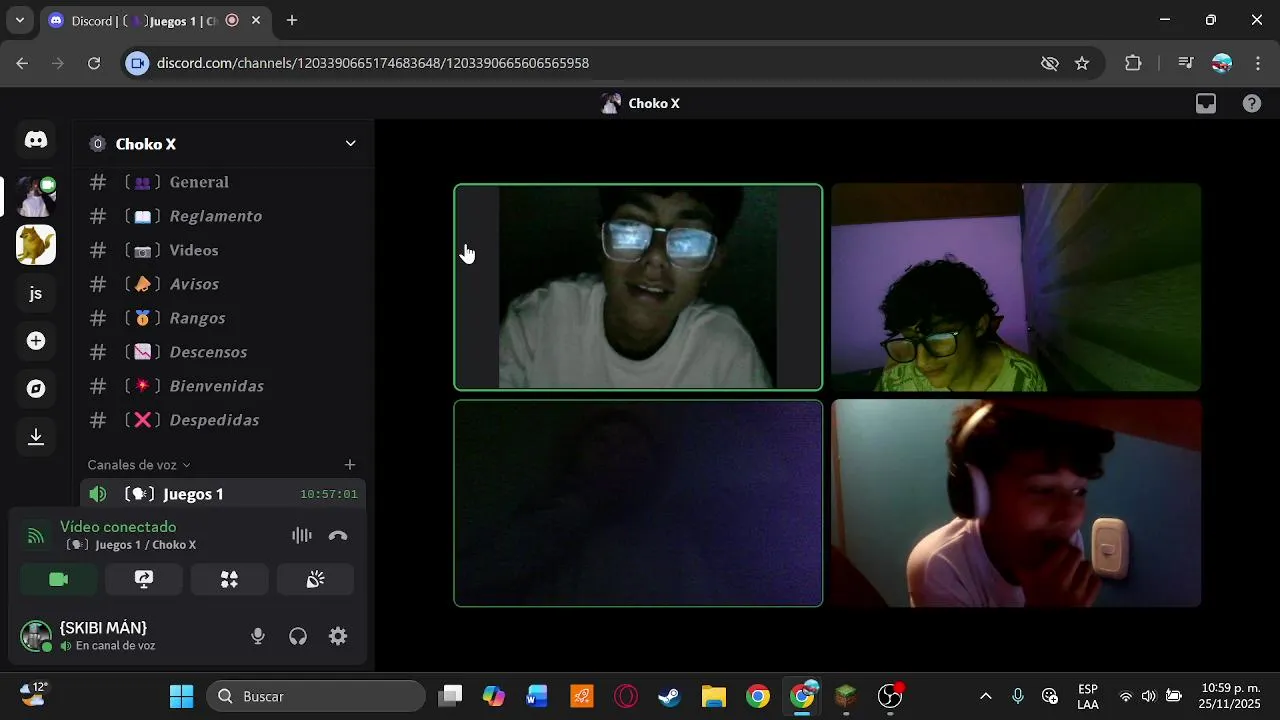Open the taskbar clock and date
This screenshot has width=1280, height=720.
tap(1231, 696)
